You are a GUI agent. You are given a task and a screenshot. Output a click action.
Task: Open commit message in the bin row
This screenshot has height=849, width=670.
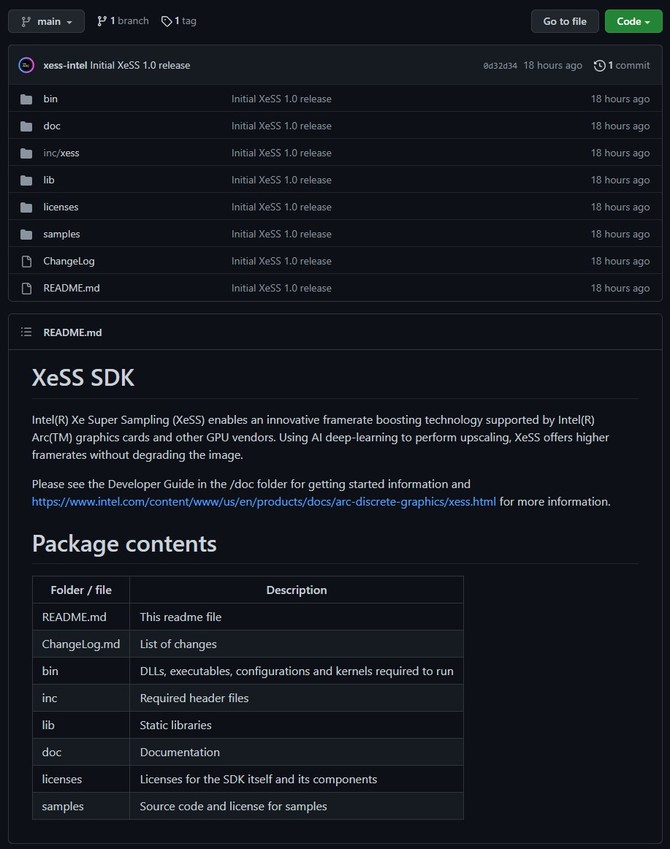281,99
